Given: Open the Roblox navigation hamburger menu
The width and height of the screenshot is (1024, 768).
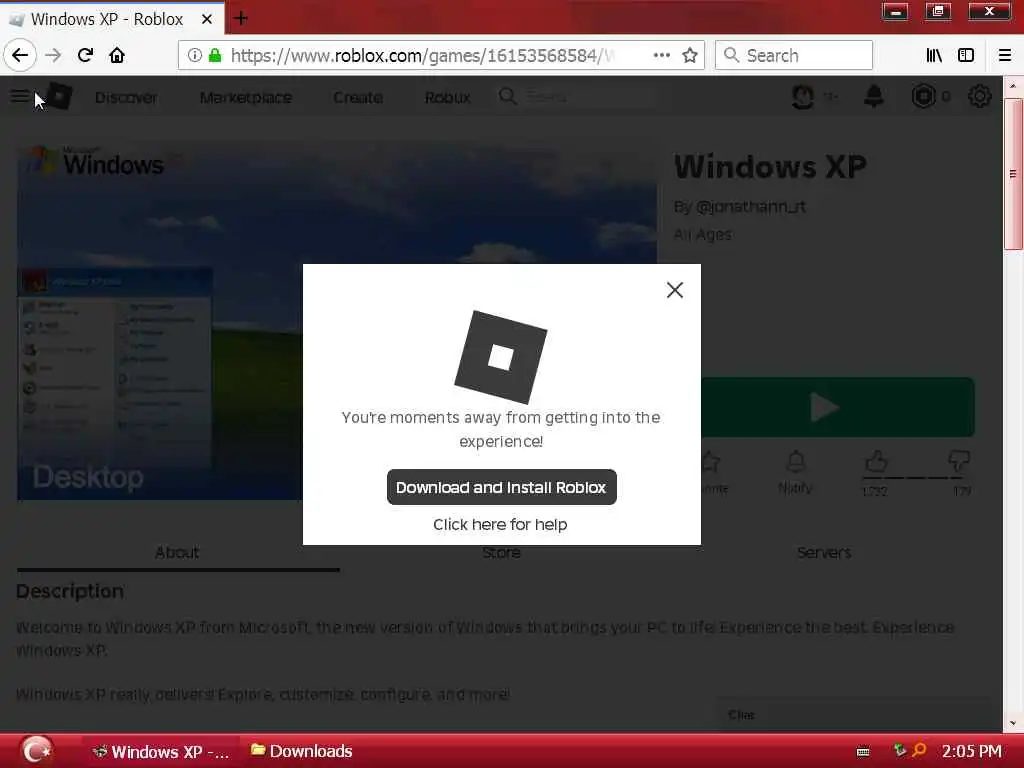Looking at the screenshot, I should click(x=20, y=97).
